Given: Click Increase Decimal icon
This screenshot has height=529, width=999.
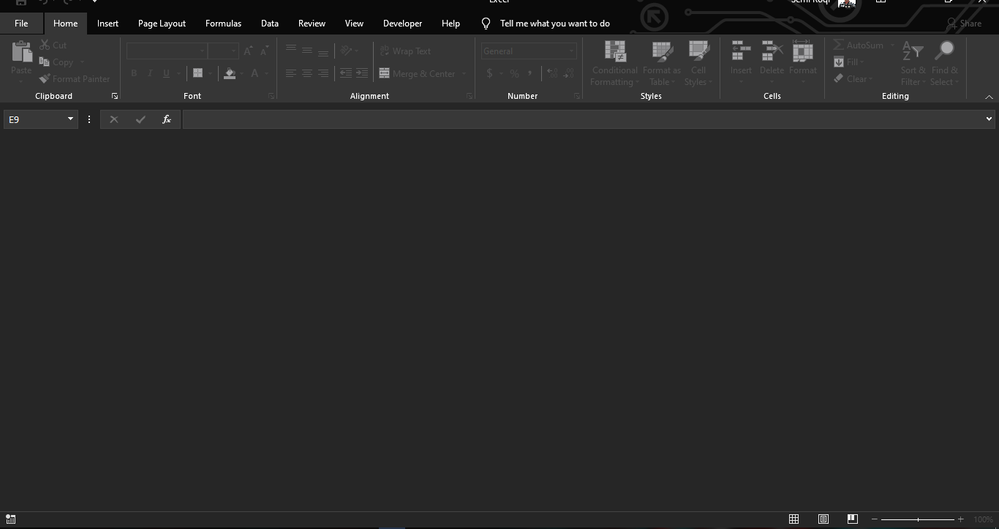Looking at the screenshot, I should [x=552, y=73].
